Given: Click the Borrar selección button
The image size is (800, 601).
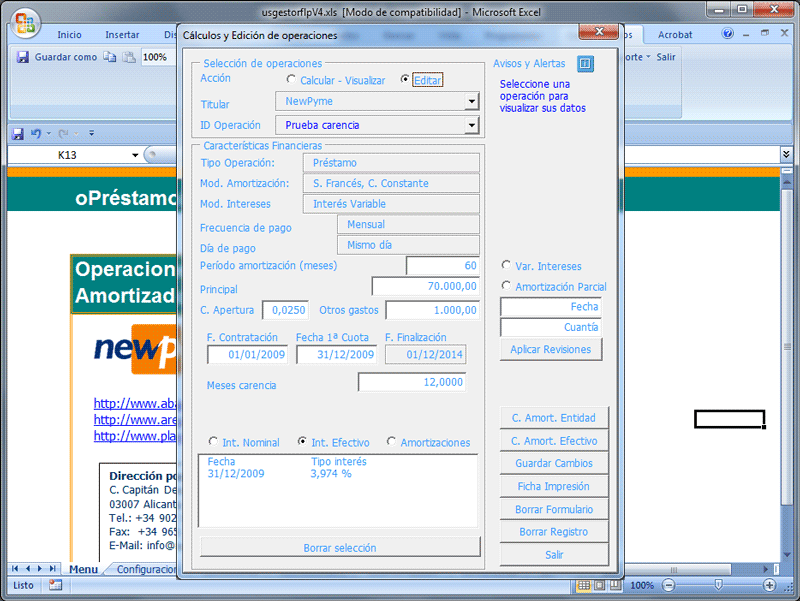Looking at the screenshot, I should [x=340, y=547].
